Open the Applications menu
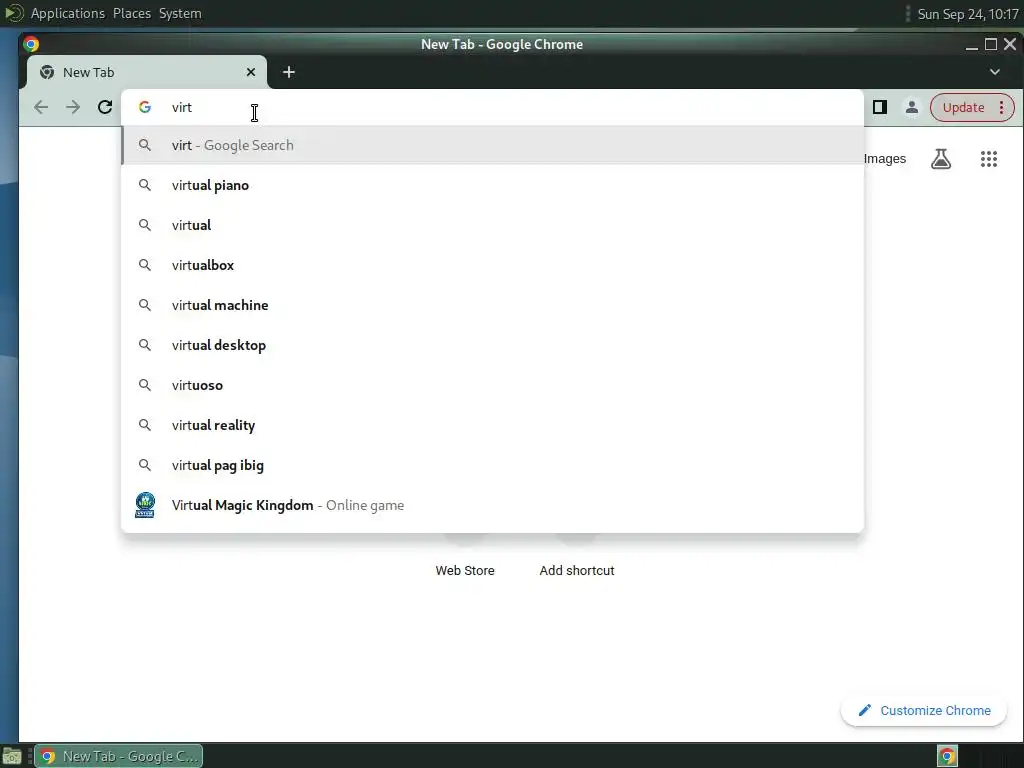Screen dimensions: 1024x768 (x=67, y=13)
